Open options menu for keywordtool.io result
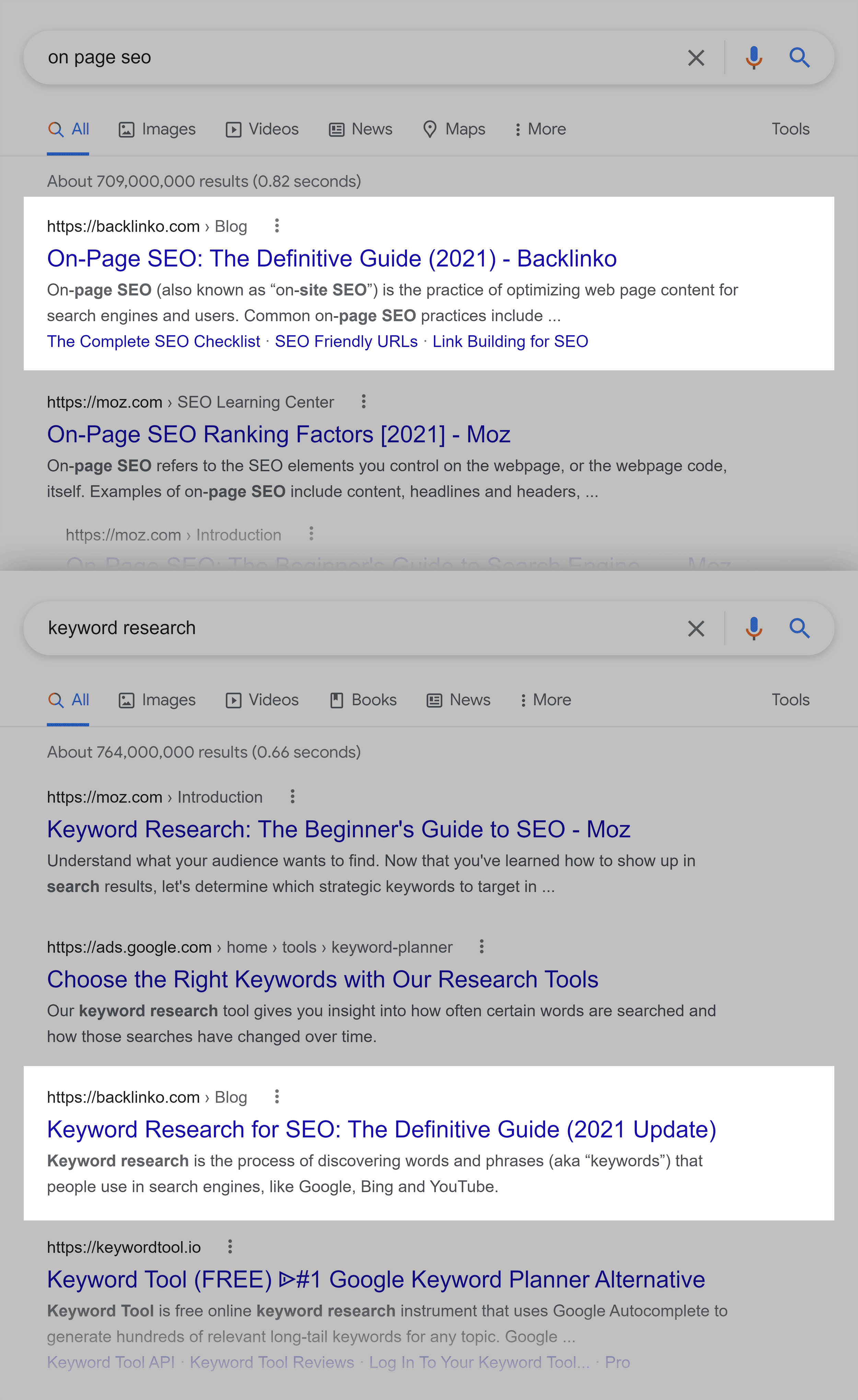 pos(230,1246)
